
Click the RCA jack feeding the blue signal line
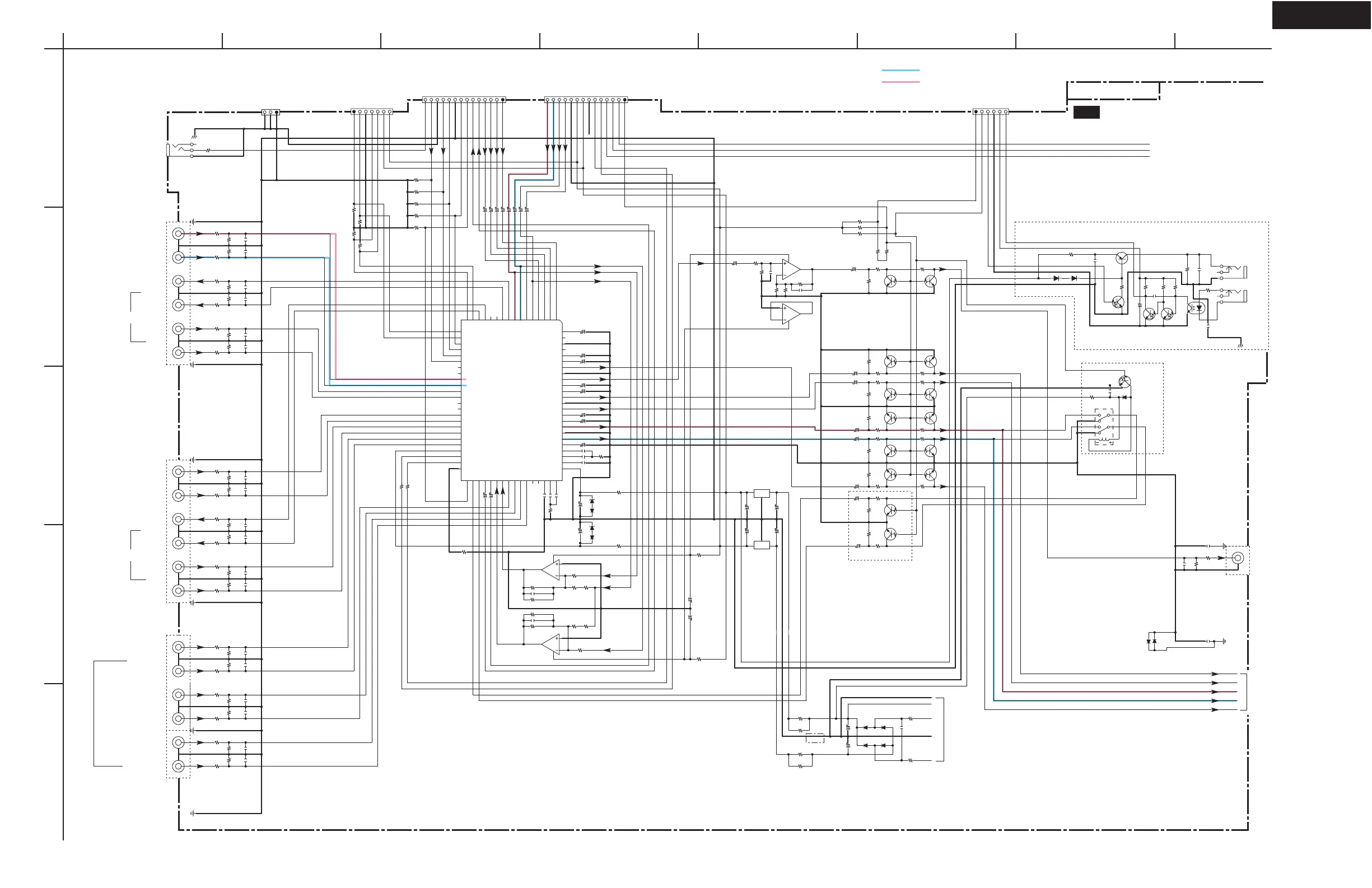pos(179,258)
